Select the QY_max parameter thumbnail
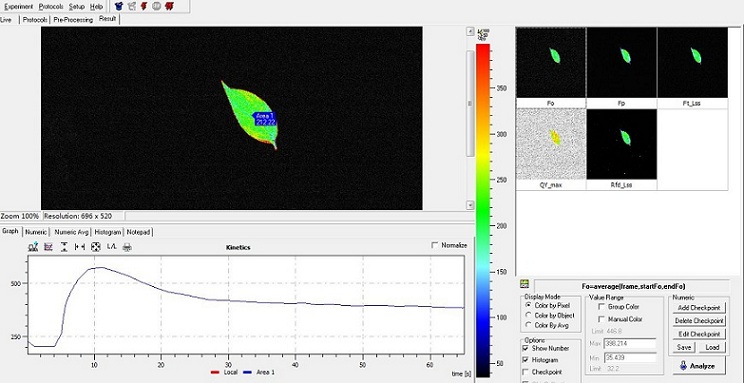Screen dimensions: 744x383 point(551,149)
